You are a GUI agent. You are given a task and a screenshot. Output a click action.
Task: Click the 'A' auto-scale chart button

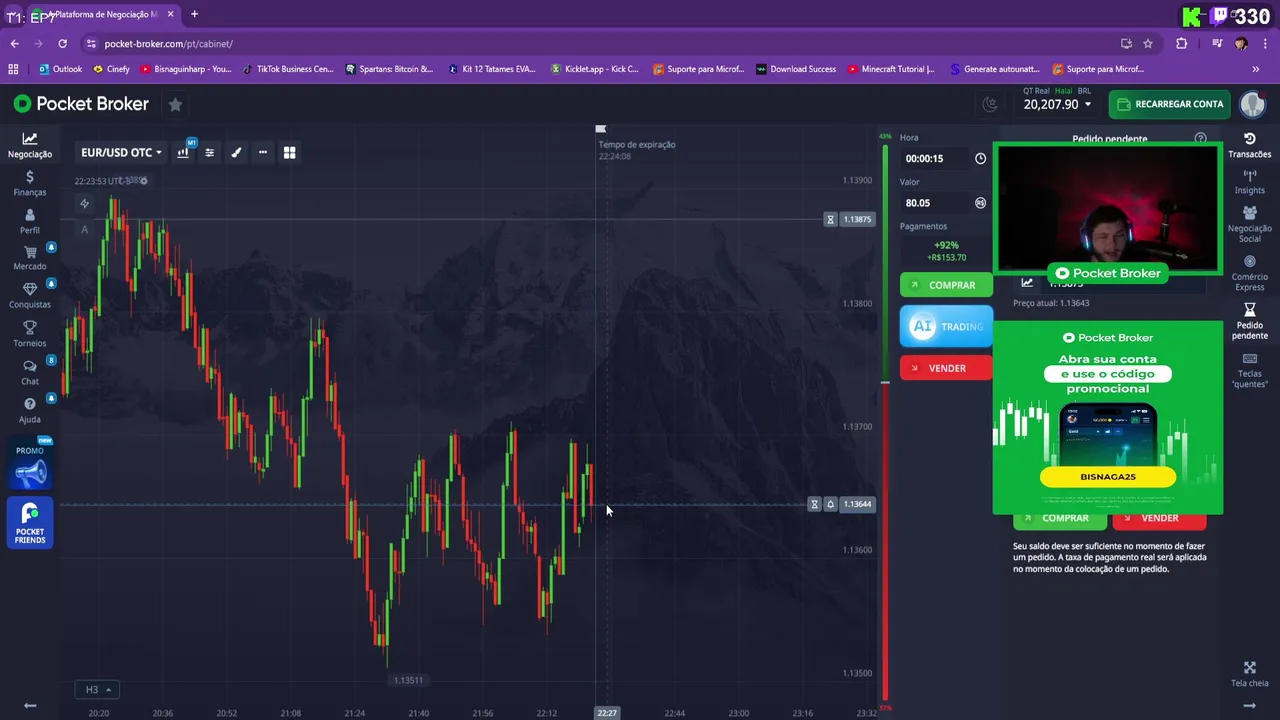pyautogui.click(x=84, y=229)
